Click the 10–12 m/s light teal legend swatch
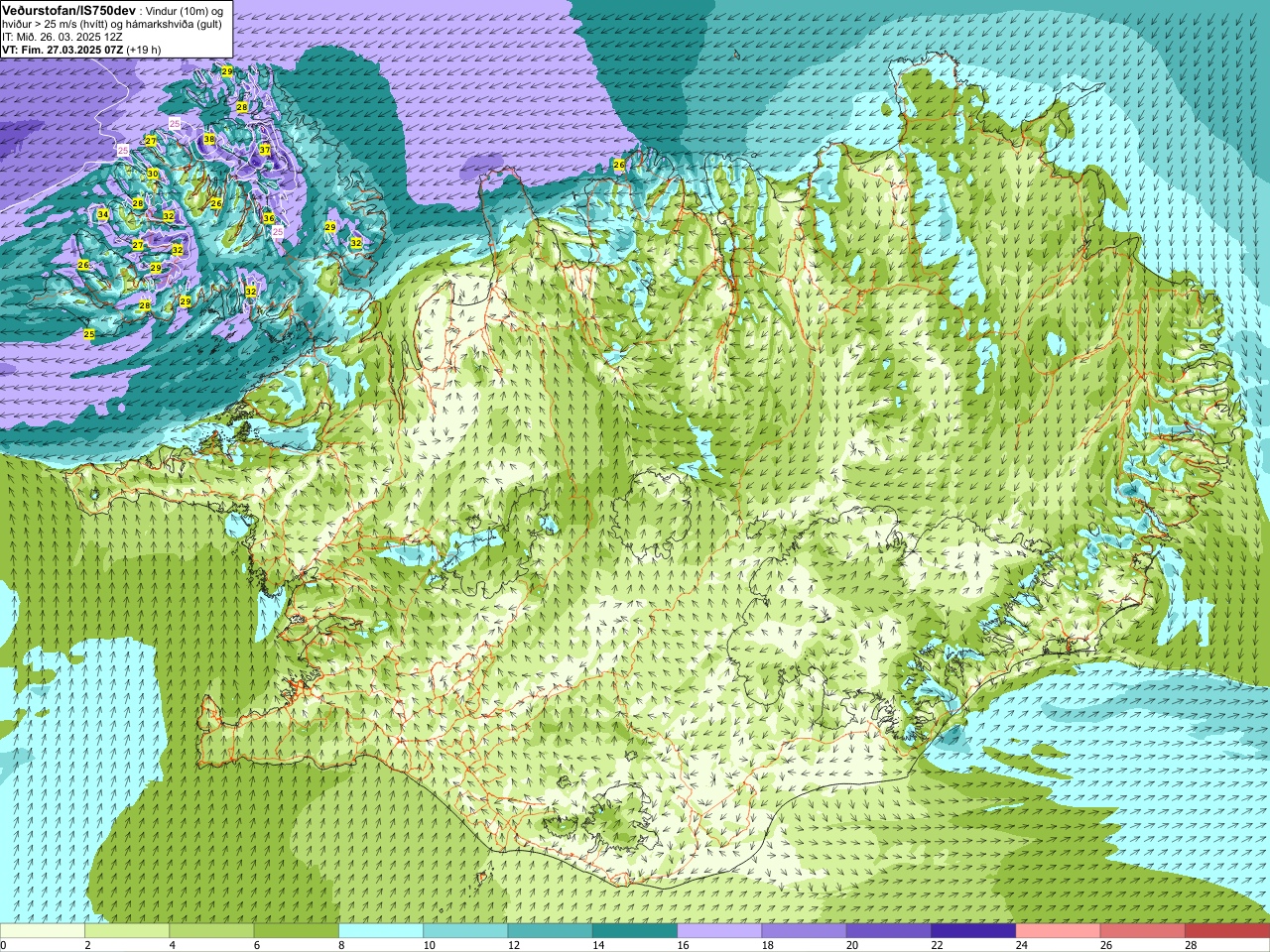Screen dimensions: 1270x952 (465, 931)
